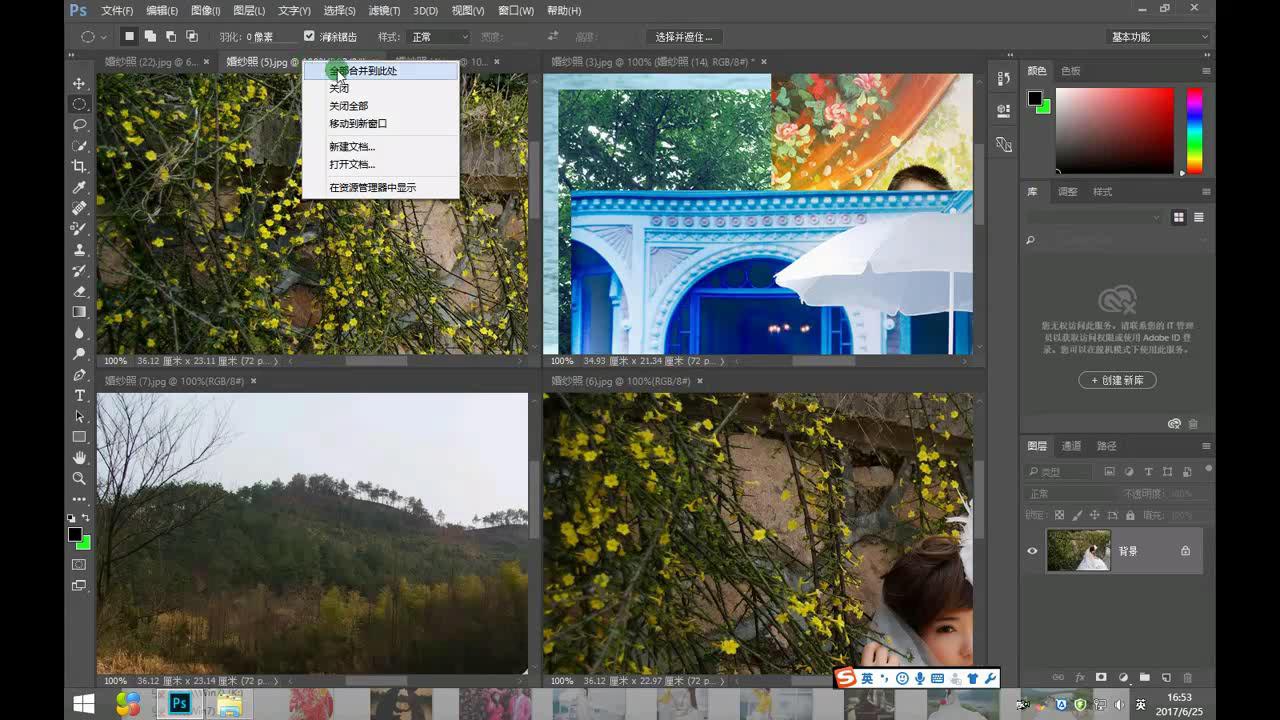Screen dimensions: 1280x720
Task: Choose the Eyedropper tool
Action: point(79,187)
